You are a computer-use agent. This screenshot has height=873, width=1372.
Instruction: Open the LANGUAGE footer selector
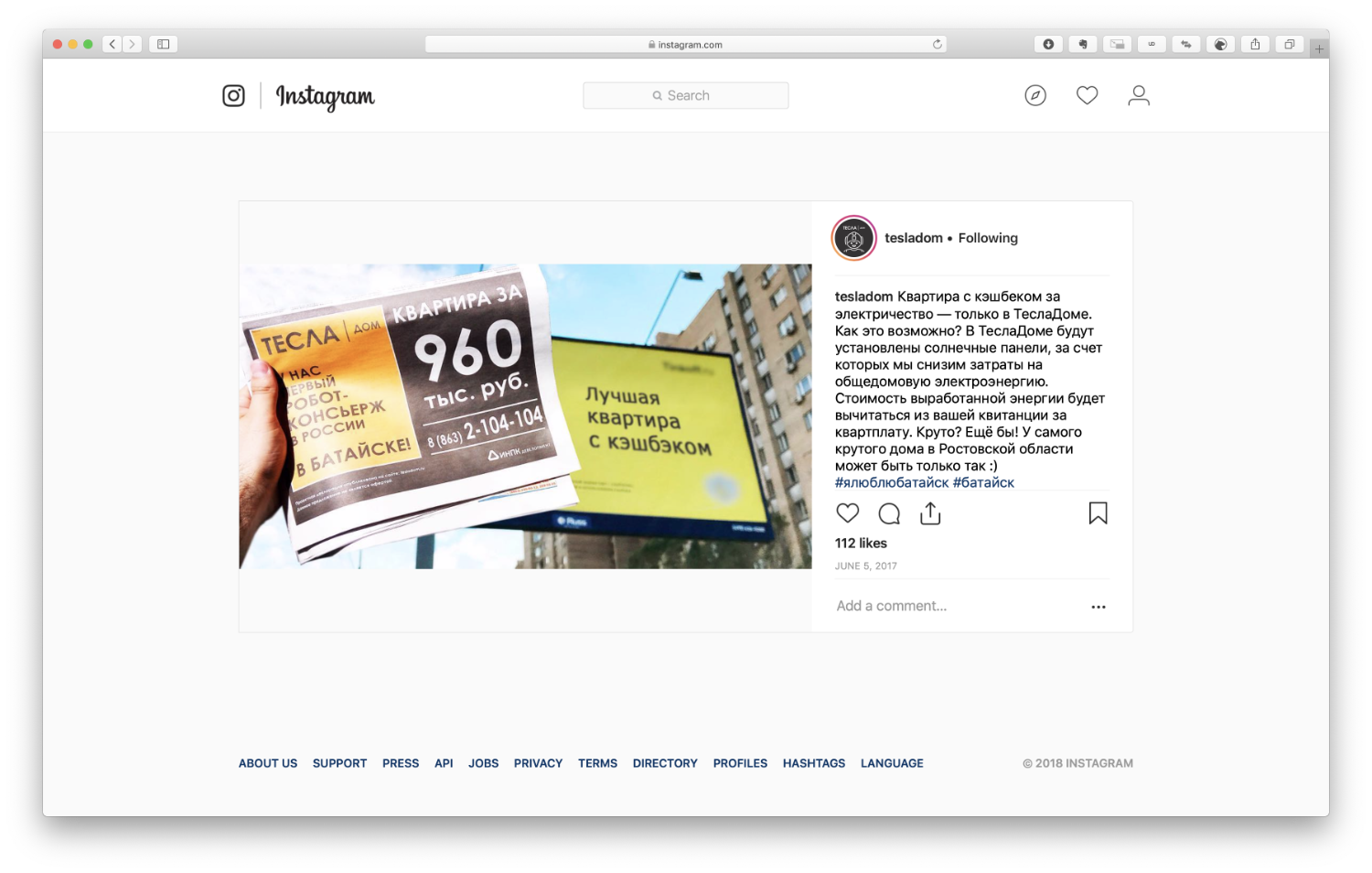(x=892, y=763)
